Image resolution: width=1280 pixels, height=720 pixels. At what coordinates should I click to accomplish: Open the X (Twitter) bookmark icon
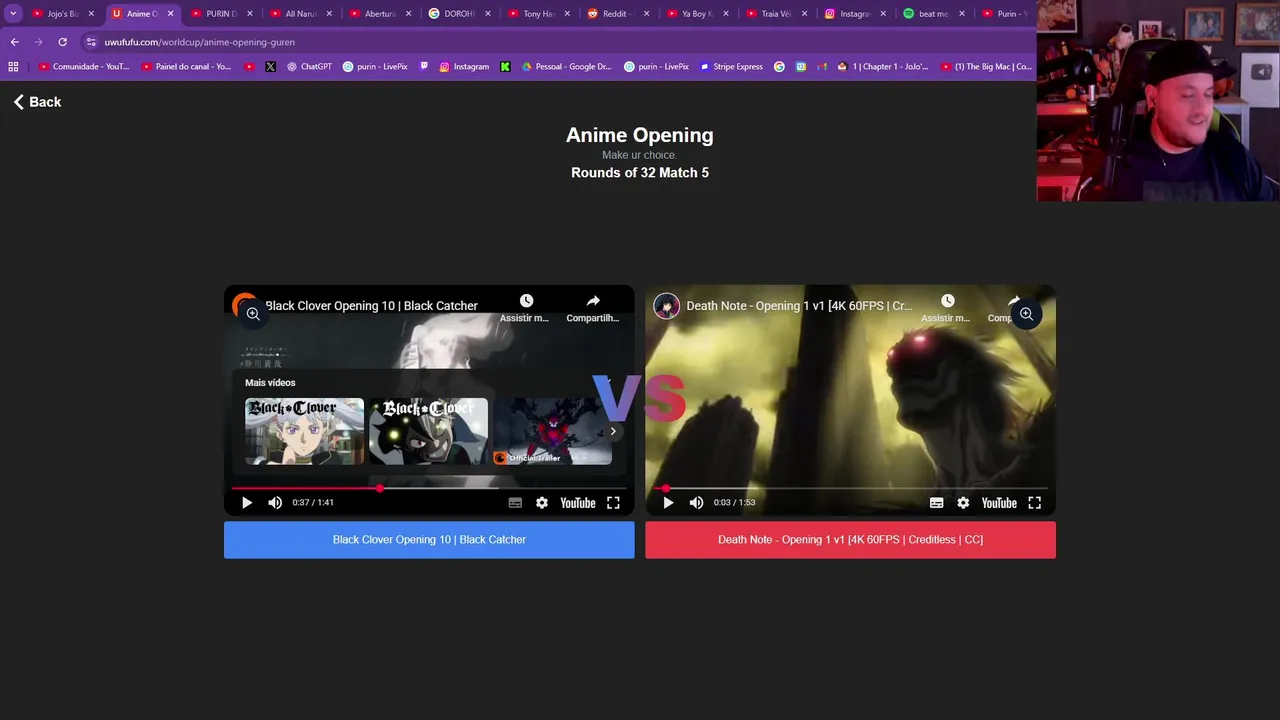coord(270,67)
